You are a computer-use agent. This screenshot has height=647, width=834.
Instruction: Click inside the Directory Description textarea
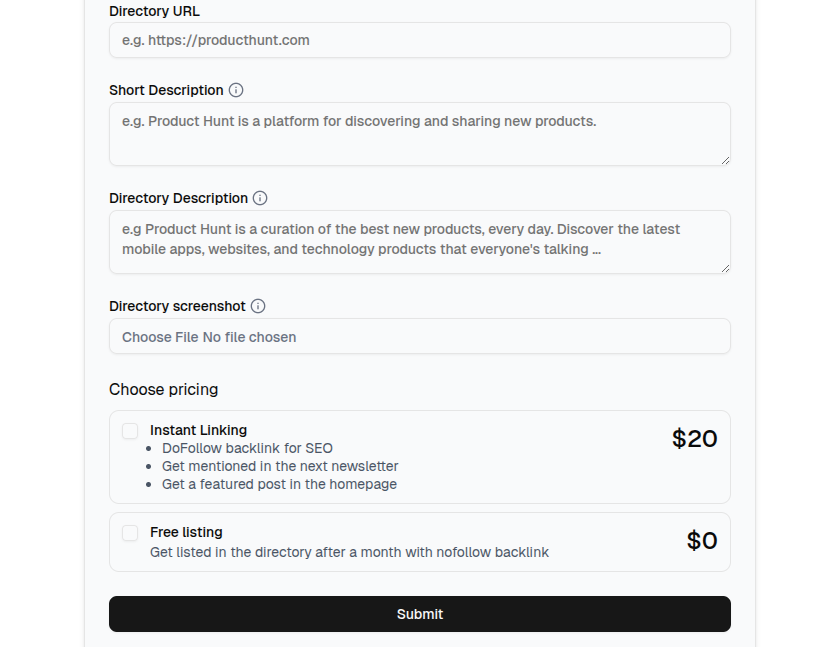419,241
